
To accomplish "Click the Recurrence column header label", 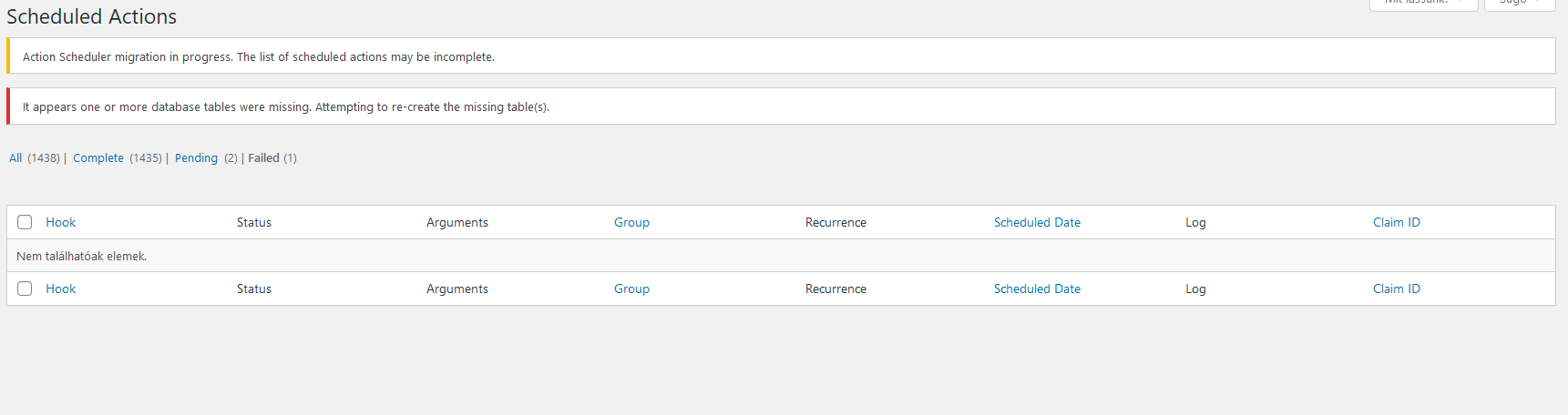I will 835,222.
